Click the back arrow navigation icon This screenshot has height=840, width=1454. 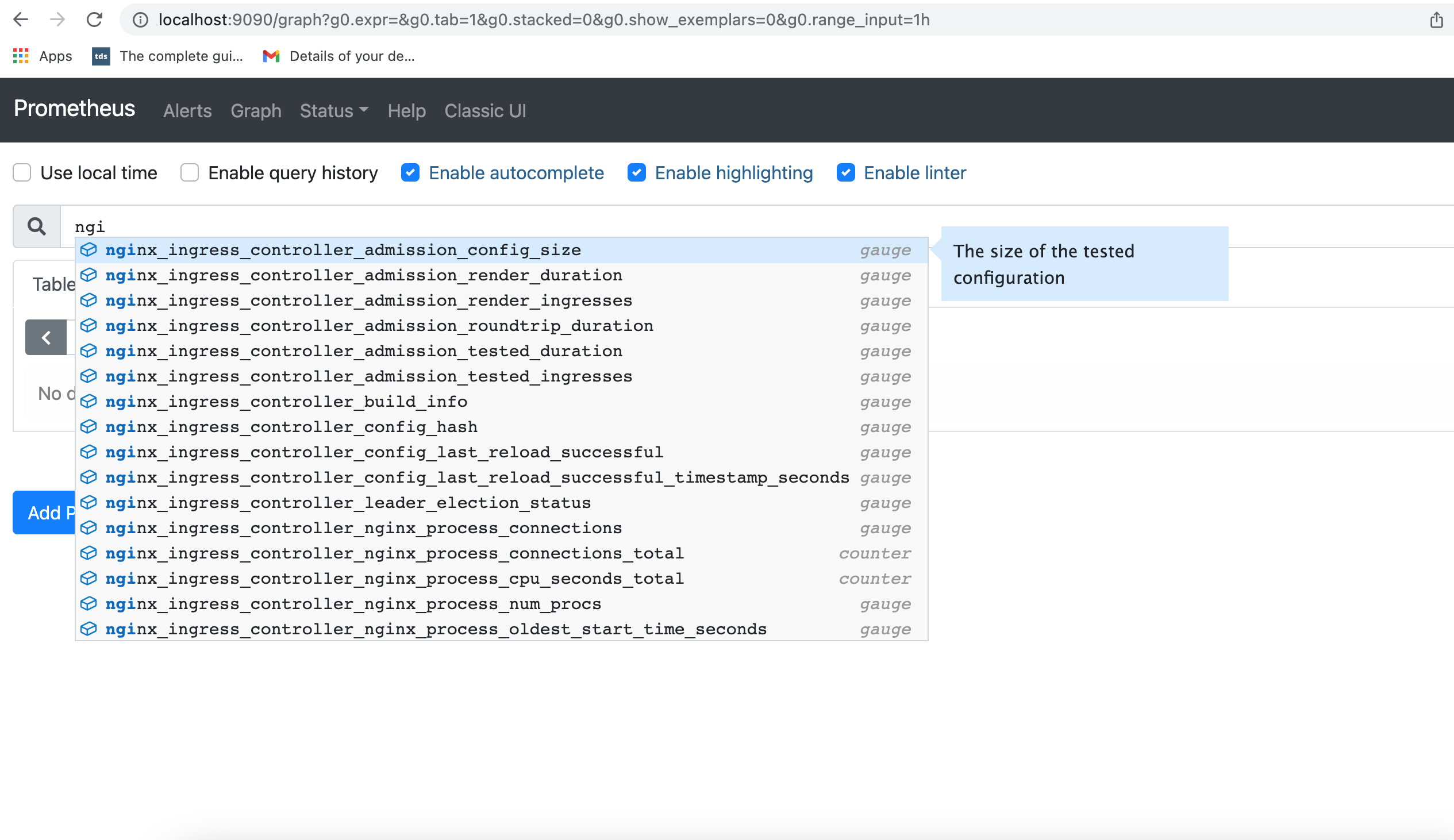click(x=22, y=18)
